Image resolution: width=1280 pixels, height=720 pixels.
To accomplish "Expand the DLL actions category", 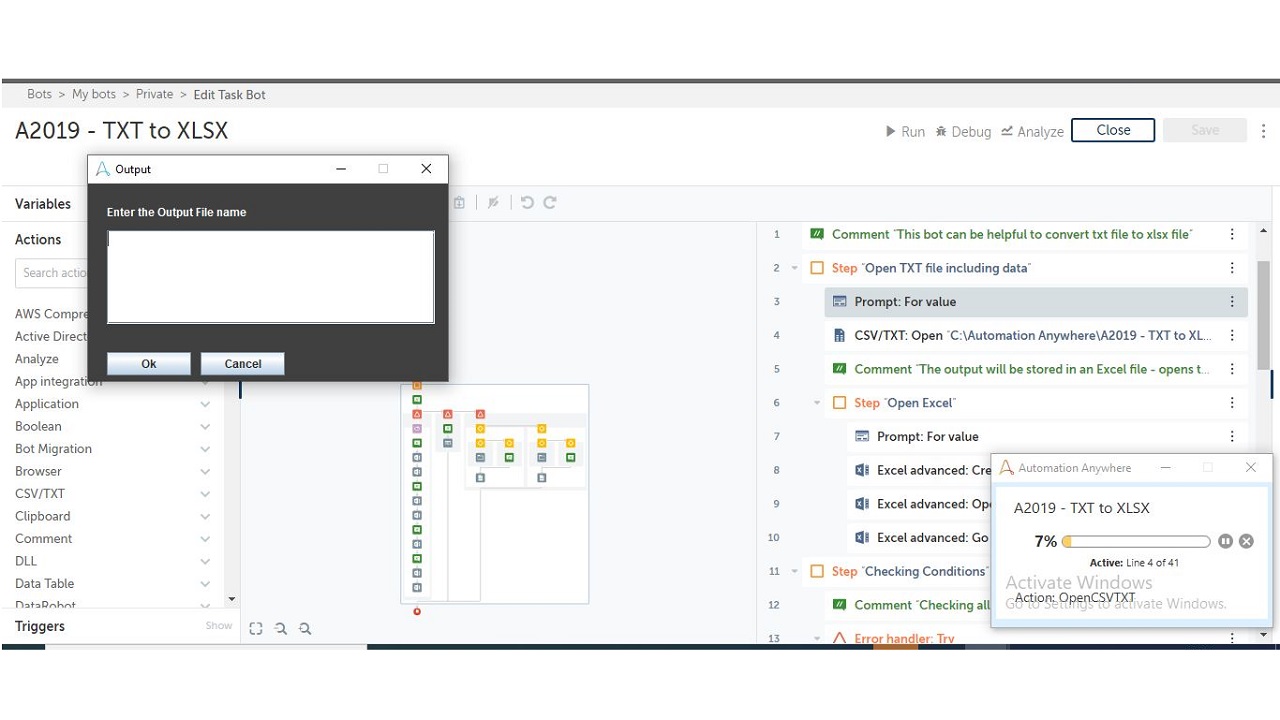I will coord(205,561).
